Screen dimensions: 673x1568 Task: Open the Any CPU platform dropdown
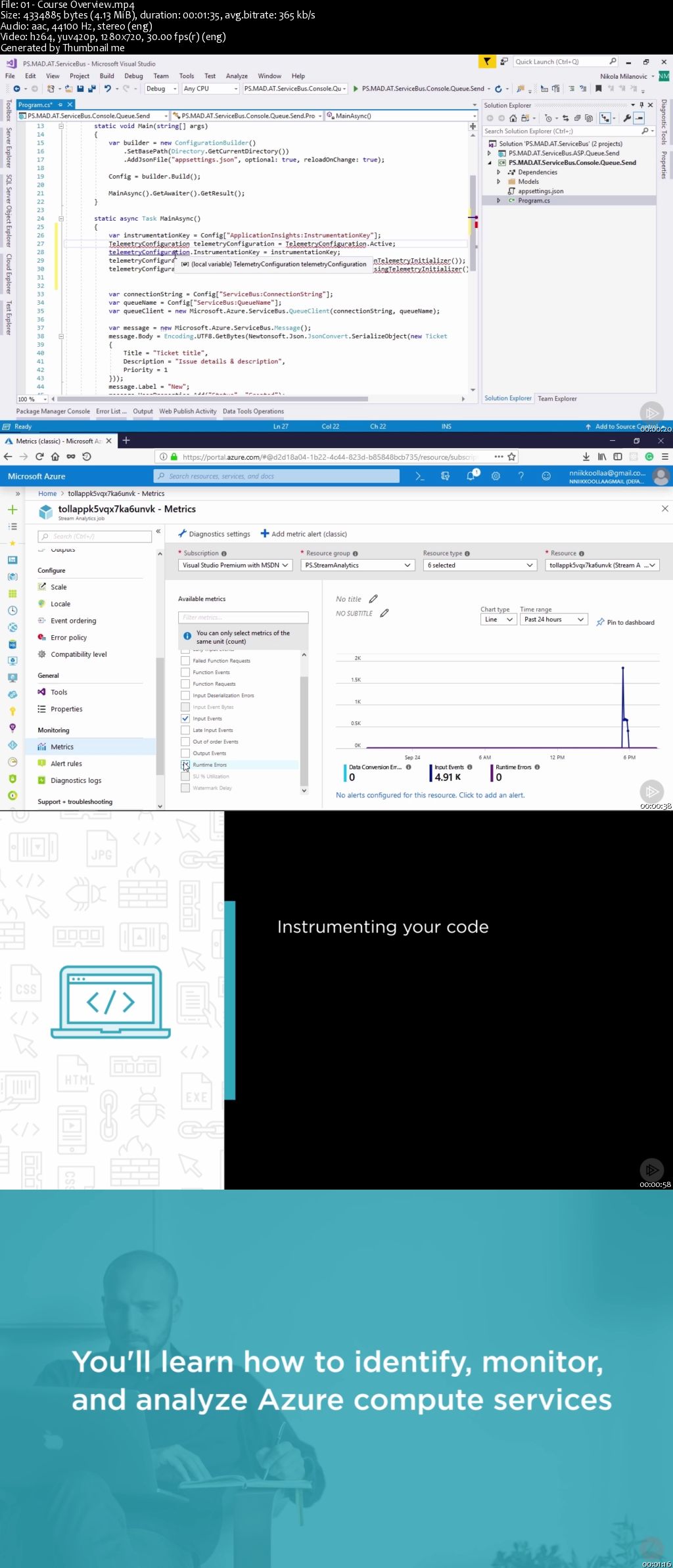[x=210, y=89]
